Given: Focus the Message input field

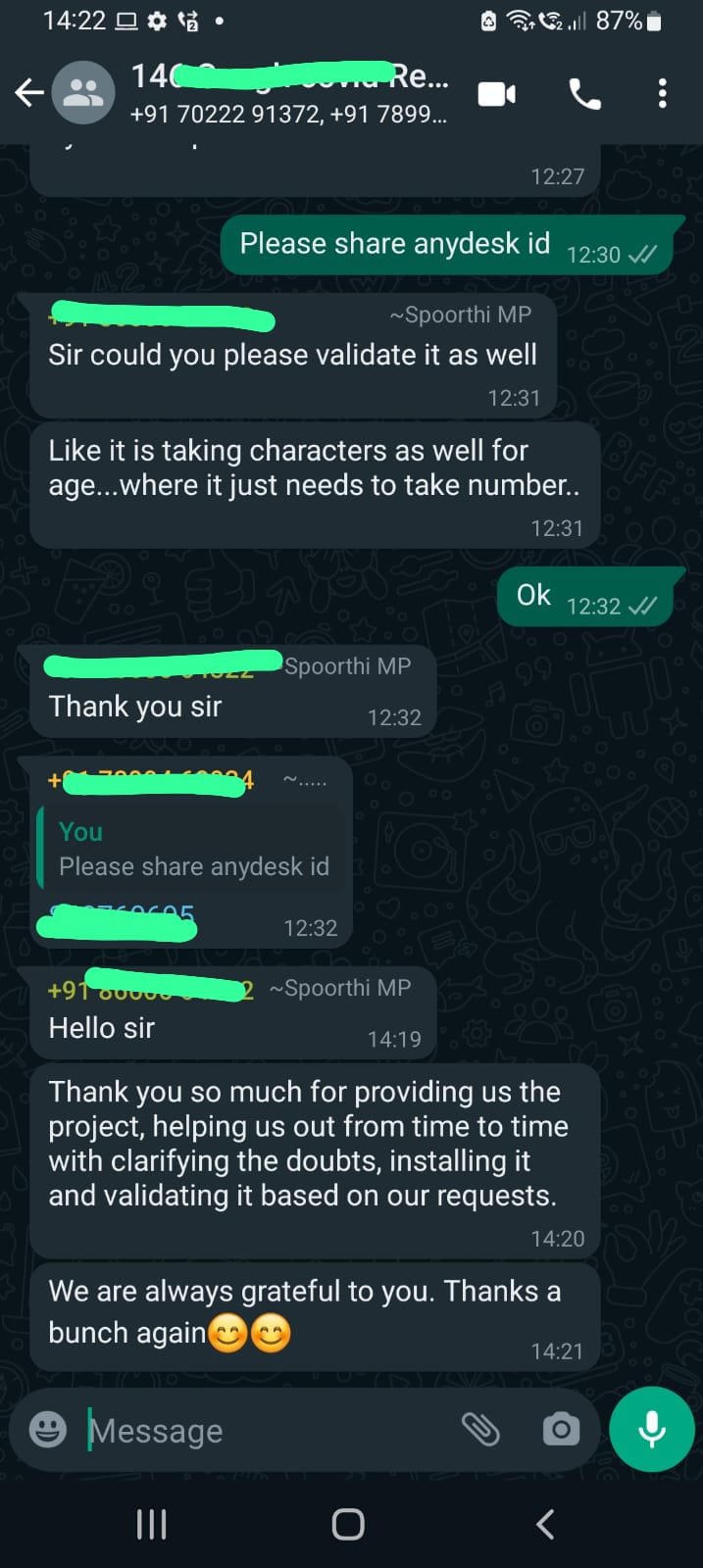Looking at the screenshot, I should [270, 1431].
